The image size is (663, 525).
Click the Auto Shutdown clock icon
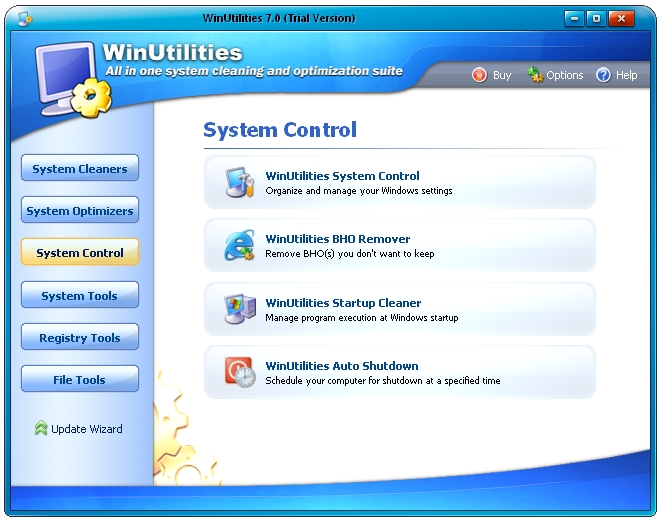(240, 372)
